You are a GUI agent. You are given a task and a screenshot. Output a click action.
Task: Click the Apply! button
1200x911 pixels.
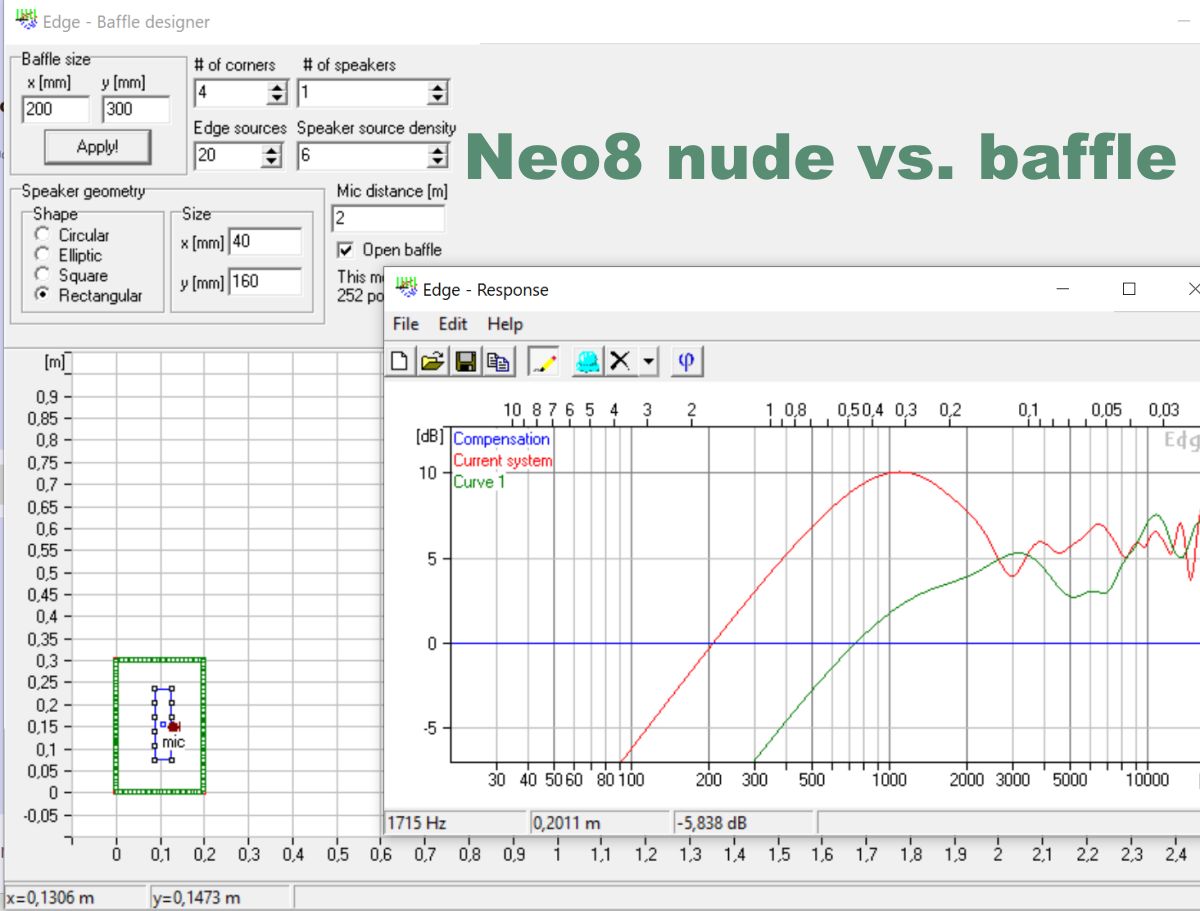(x=97, y=147)
